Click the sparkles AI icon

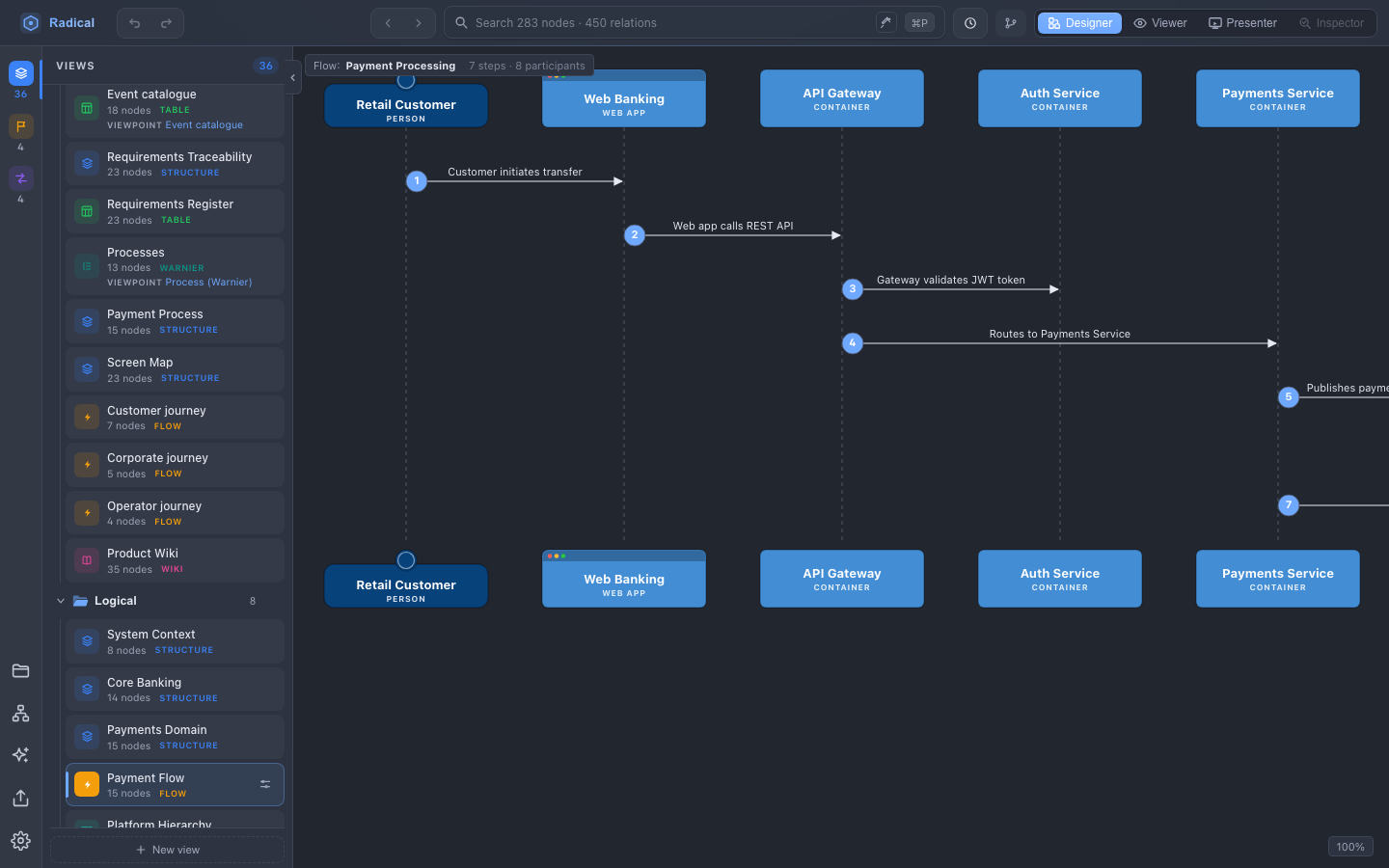[20, 755]
